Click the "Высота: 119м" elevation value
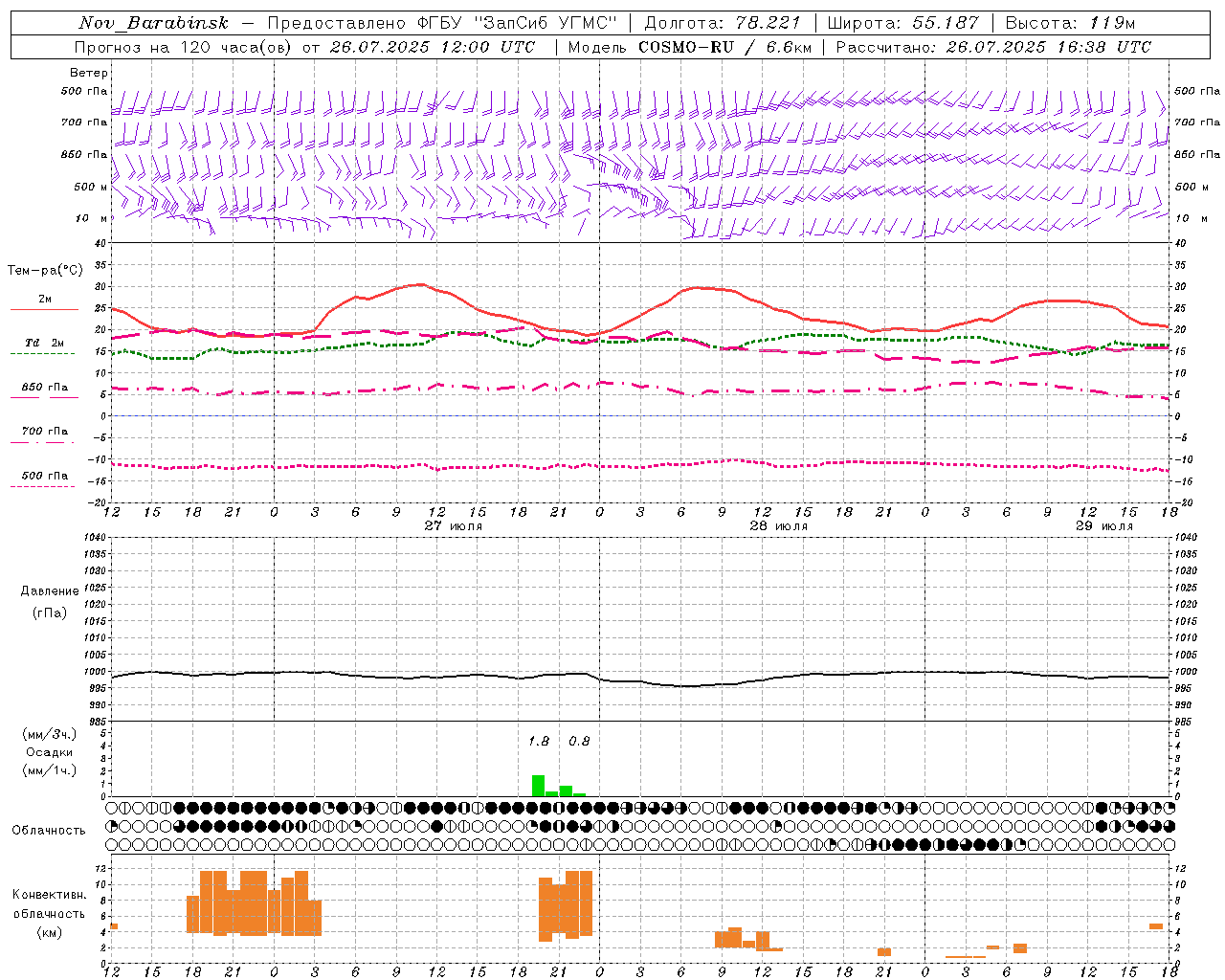 [x=1070, y=23]
